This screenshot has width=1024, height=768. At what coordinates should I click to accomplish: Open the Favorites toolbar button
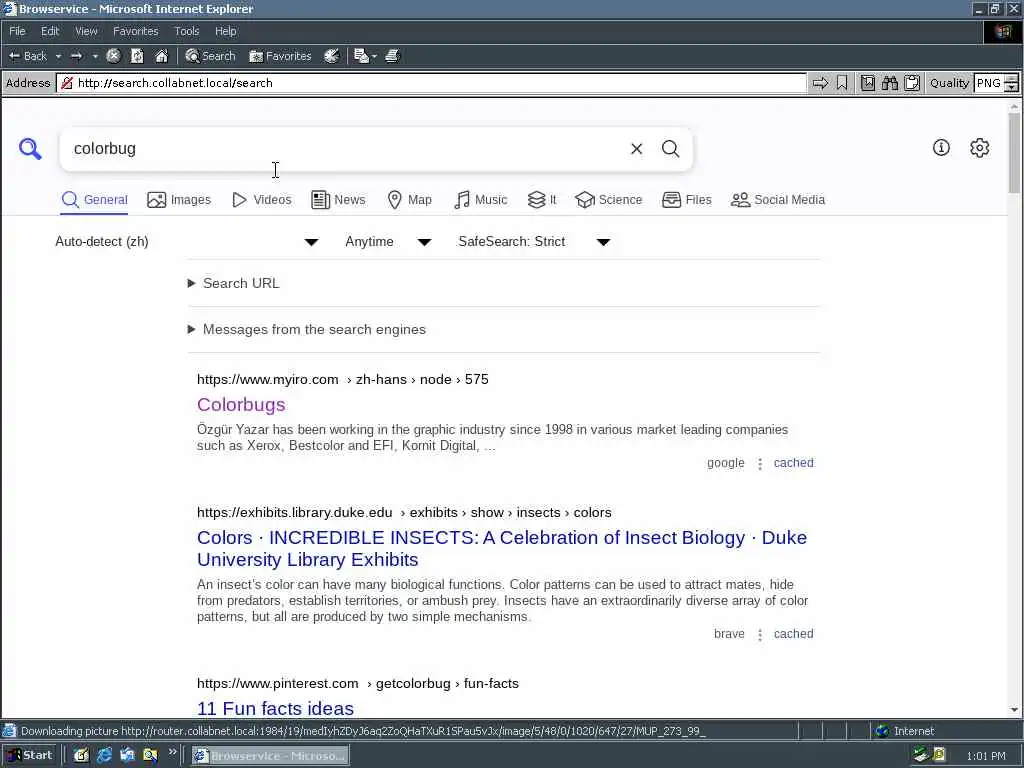280,56
